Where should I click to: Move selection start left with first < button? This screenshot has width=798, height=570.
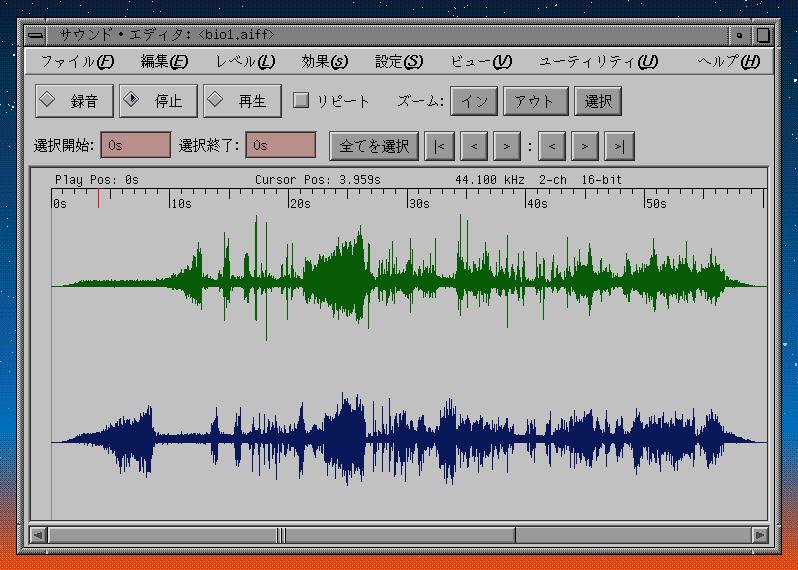474,146
